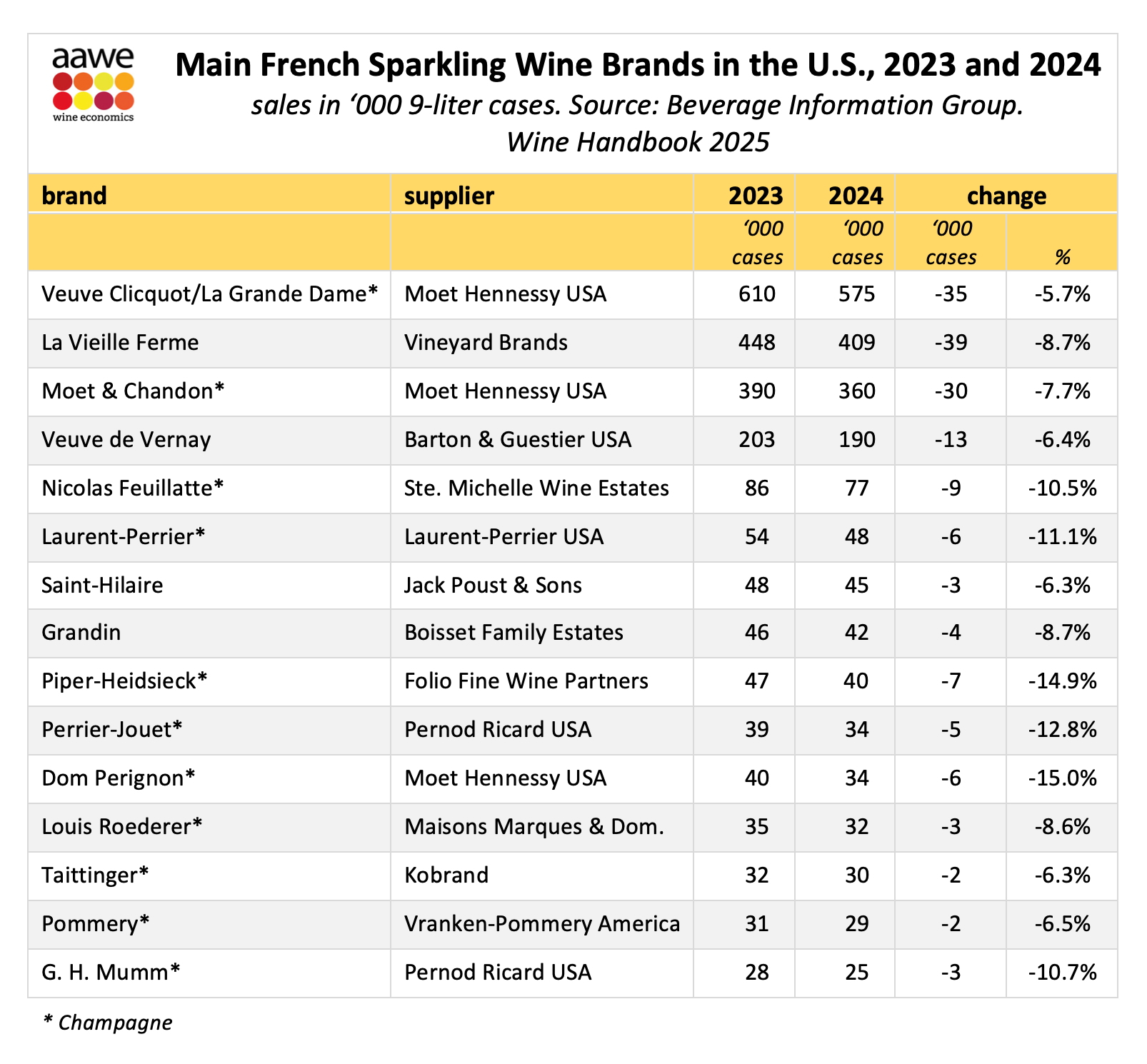Screen dimensions: 1147x1064
Task: Select the G. H. Mumm brand cell
Action: (111, 973)
